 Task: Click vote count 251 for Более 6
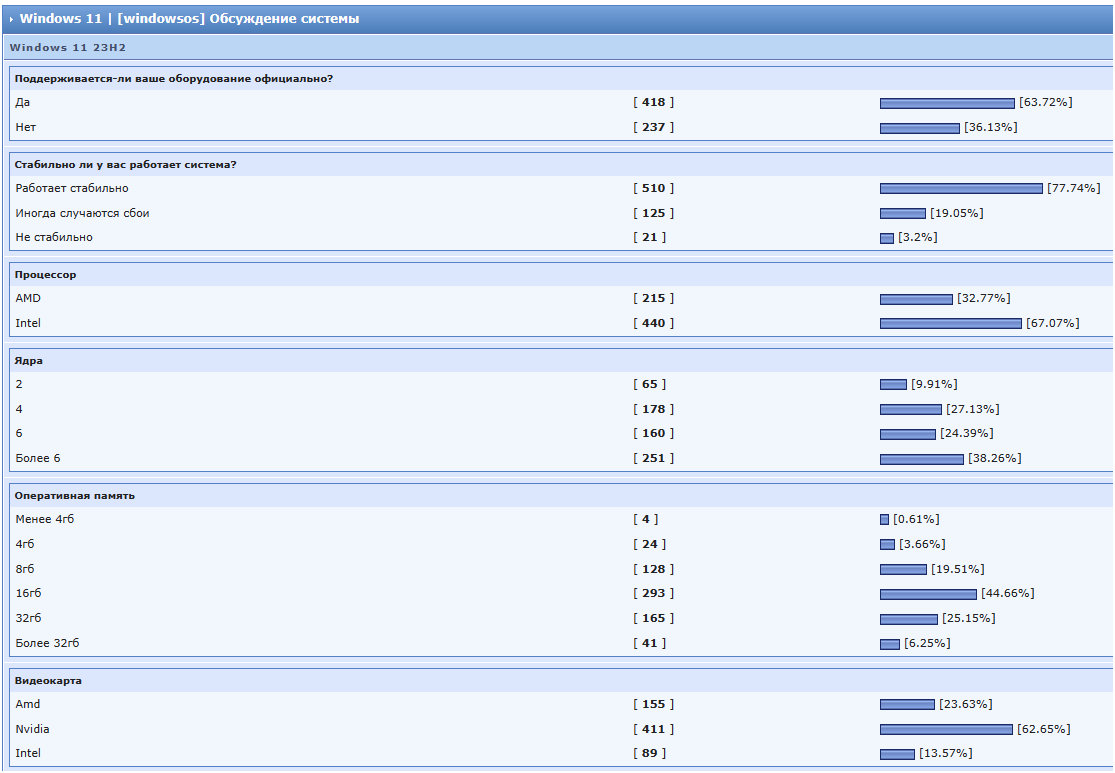tap(653, 459)
